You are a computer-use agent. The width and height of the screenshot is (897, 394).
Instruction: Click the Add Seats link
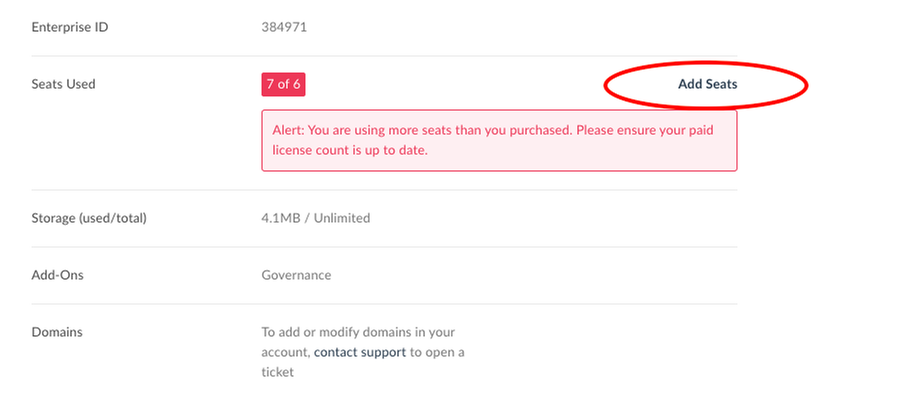point(708,84)
